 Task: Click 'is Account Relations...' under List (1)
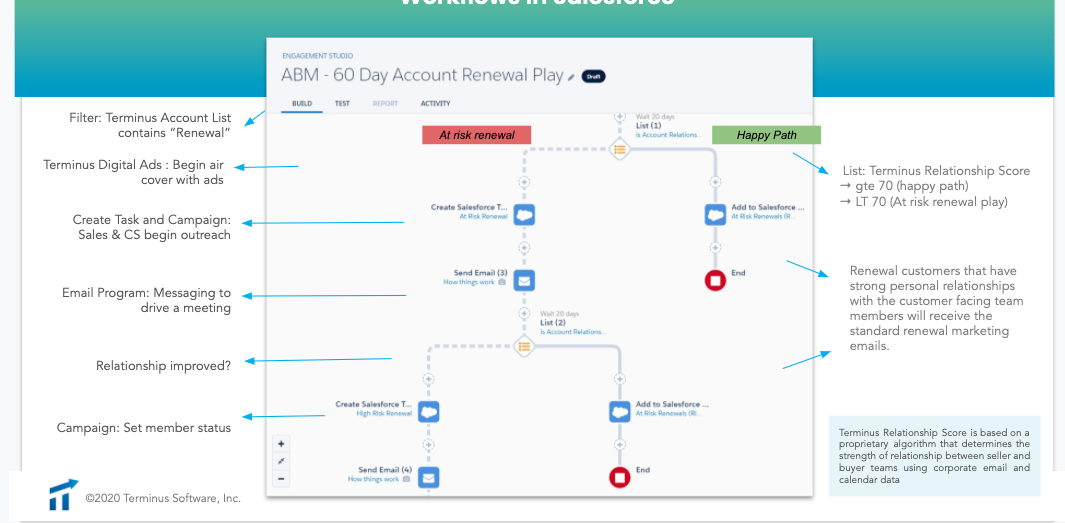[669, 134]
